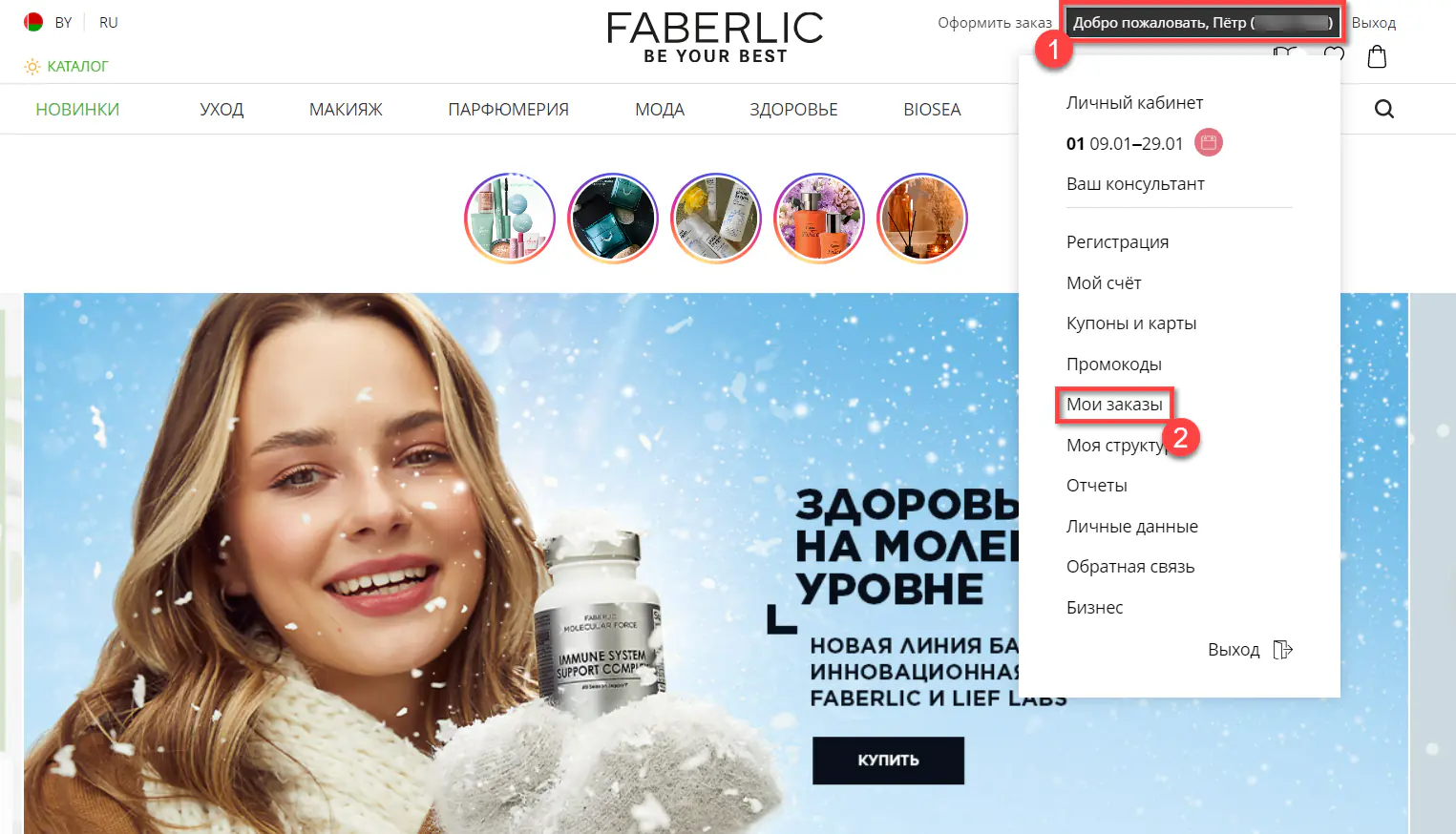Click the pink calendar period icon
Image resolution: width=1456 pixels, height=834 pixels.
[1209, 143]
